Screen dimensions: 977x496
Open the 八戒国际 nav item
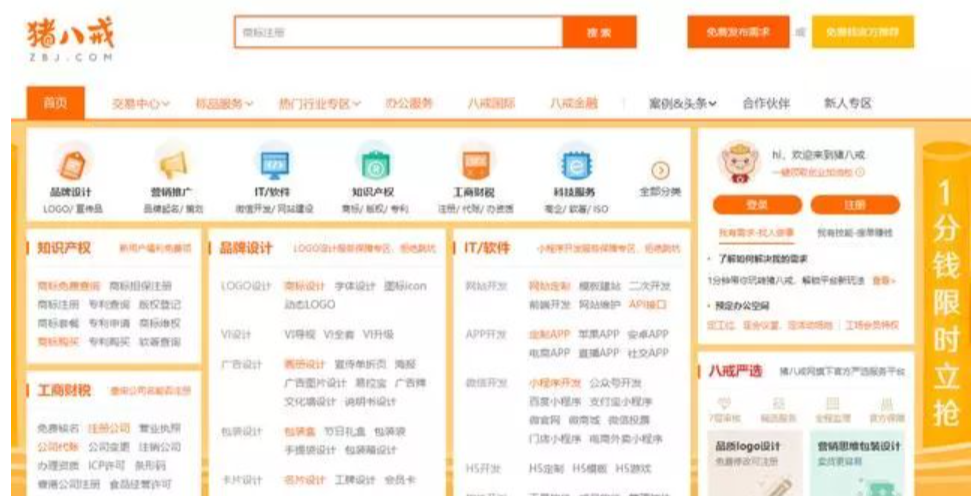[491, 103]
